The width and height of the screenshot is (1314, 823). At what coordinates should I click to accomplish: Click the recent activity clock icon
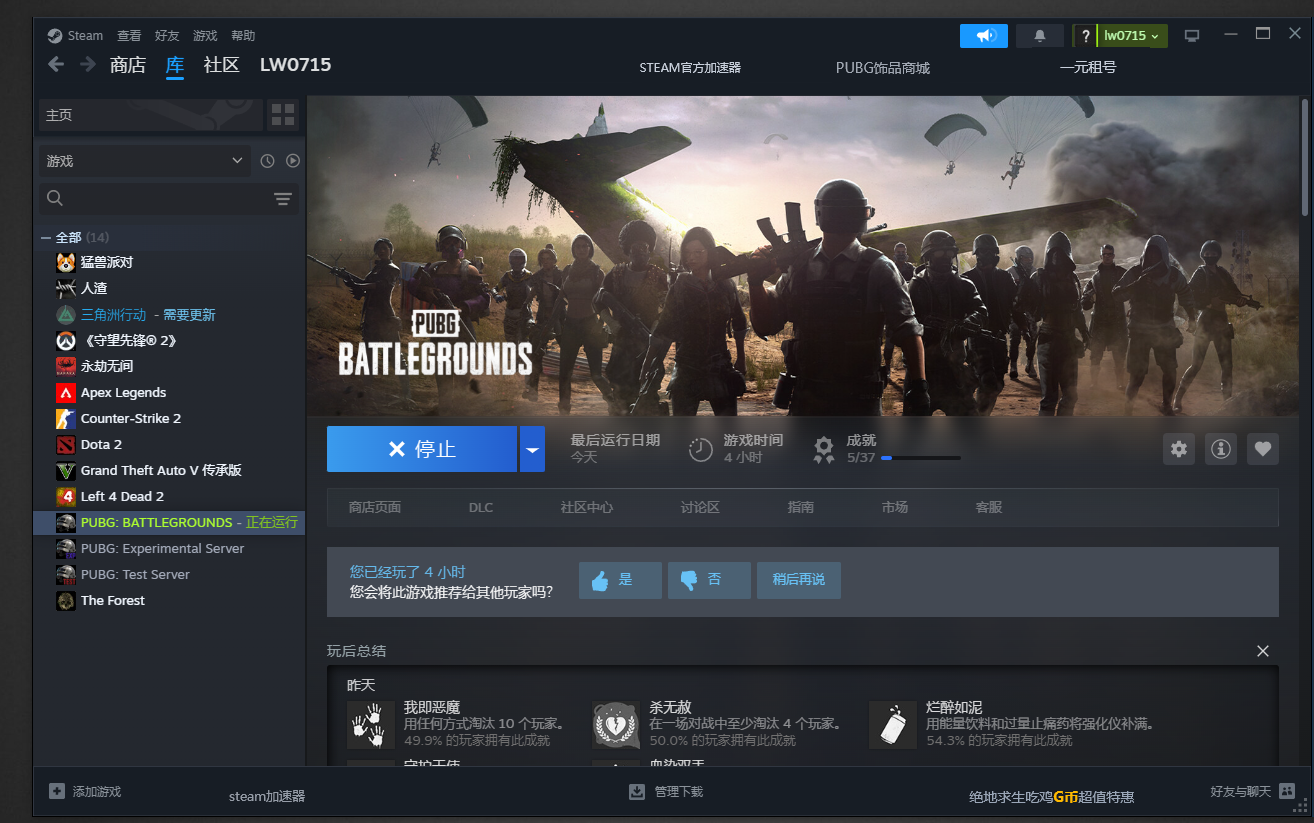267,161
